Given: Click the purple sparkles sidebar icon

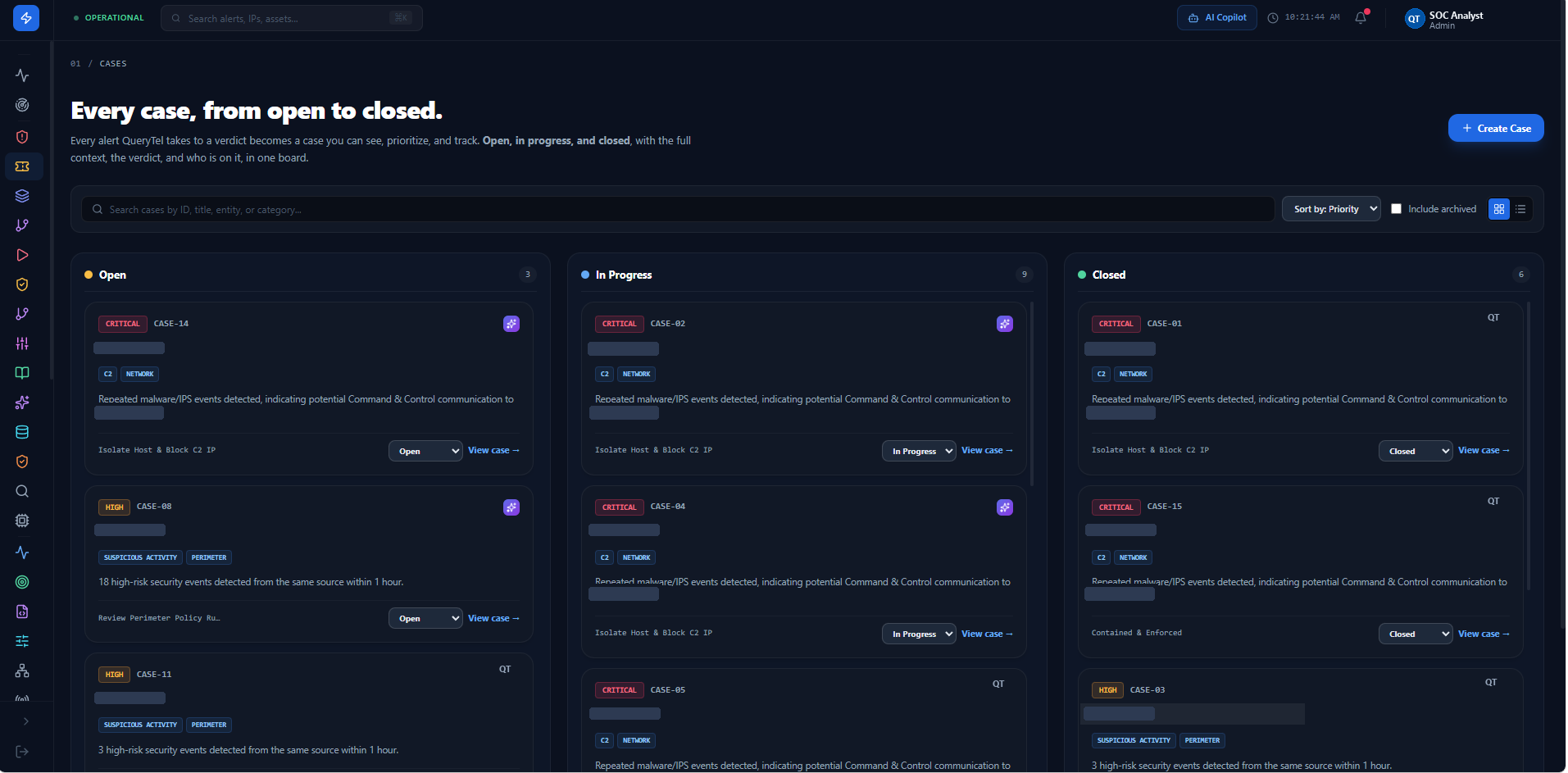Looking at the screenshot, I should click(22, 402).
